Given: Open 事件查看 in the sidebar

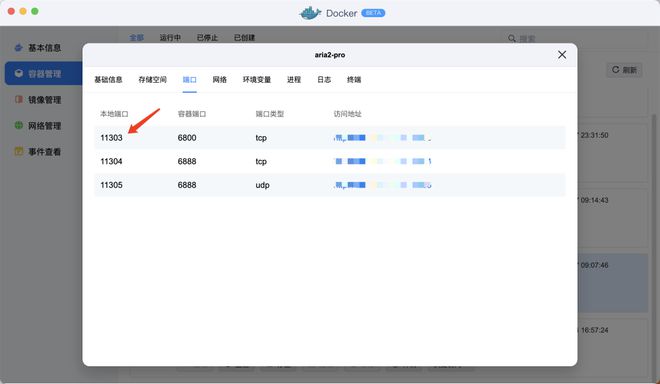Looking at the screenshot, I should tap(44, 152).
